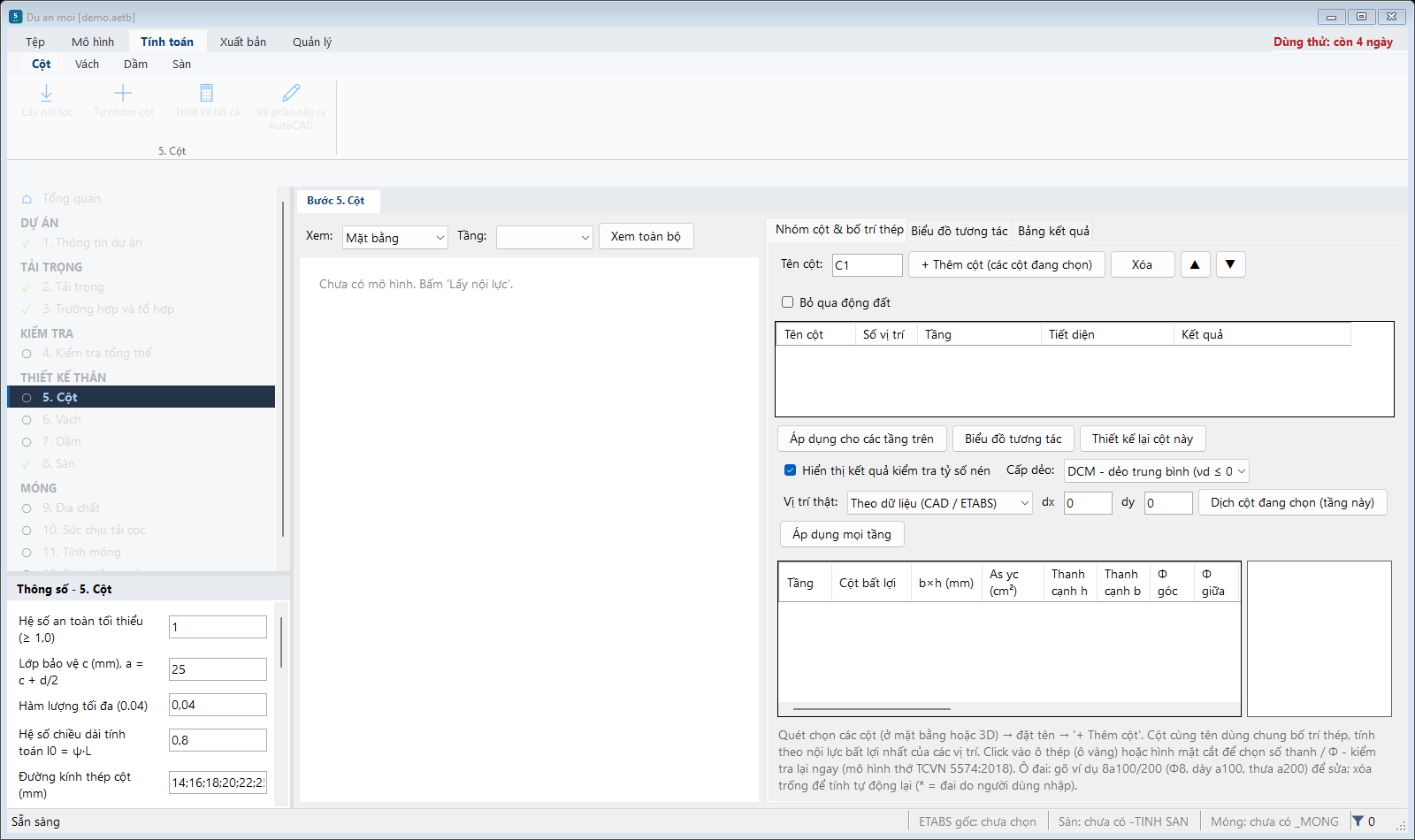
Task: Click the 'Tên cột' input field
Action: 867,264
